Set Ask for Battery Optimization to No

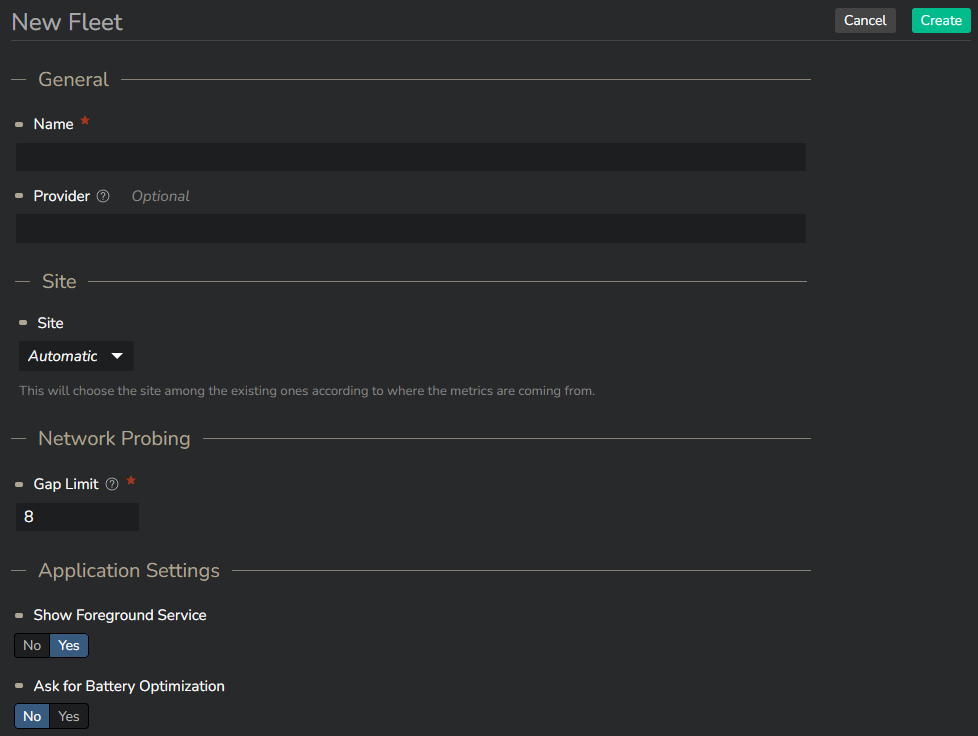32,716
